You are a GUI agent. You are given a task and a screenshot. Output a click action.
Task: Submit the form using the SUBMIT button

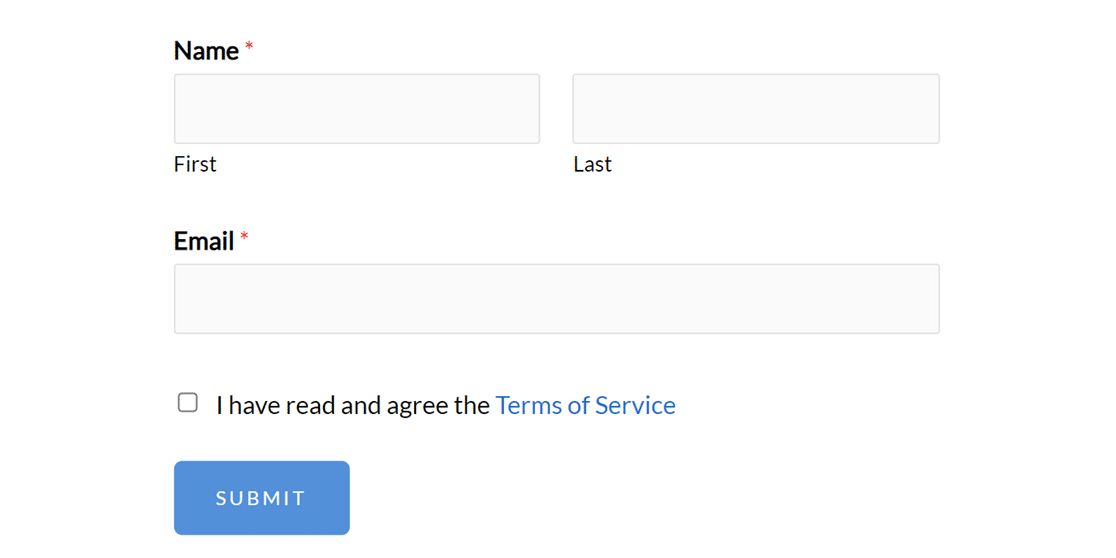[x=261, y=498]
